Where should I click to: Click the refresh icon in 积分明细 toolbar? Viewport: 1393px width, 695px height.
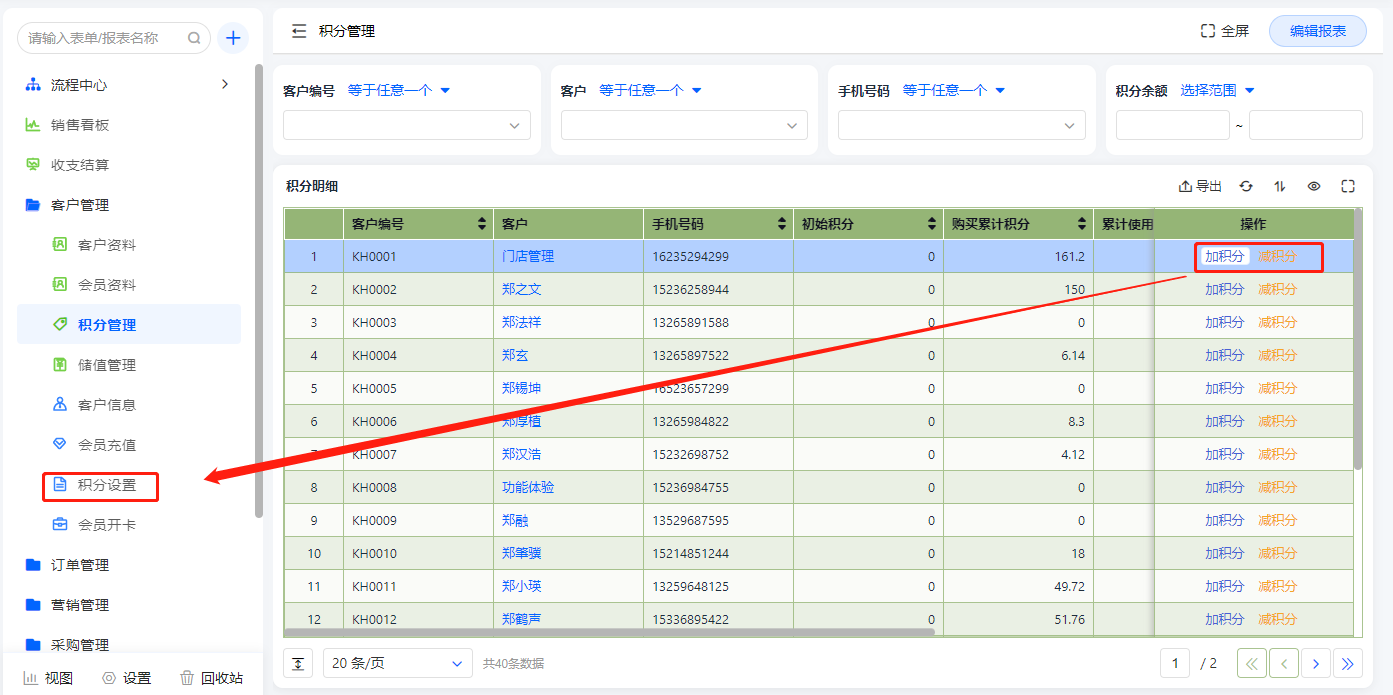1246,186
